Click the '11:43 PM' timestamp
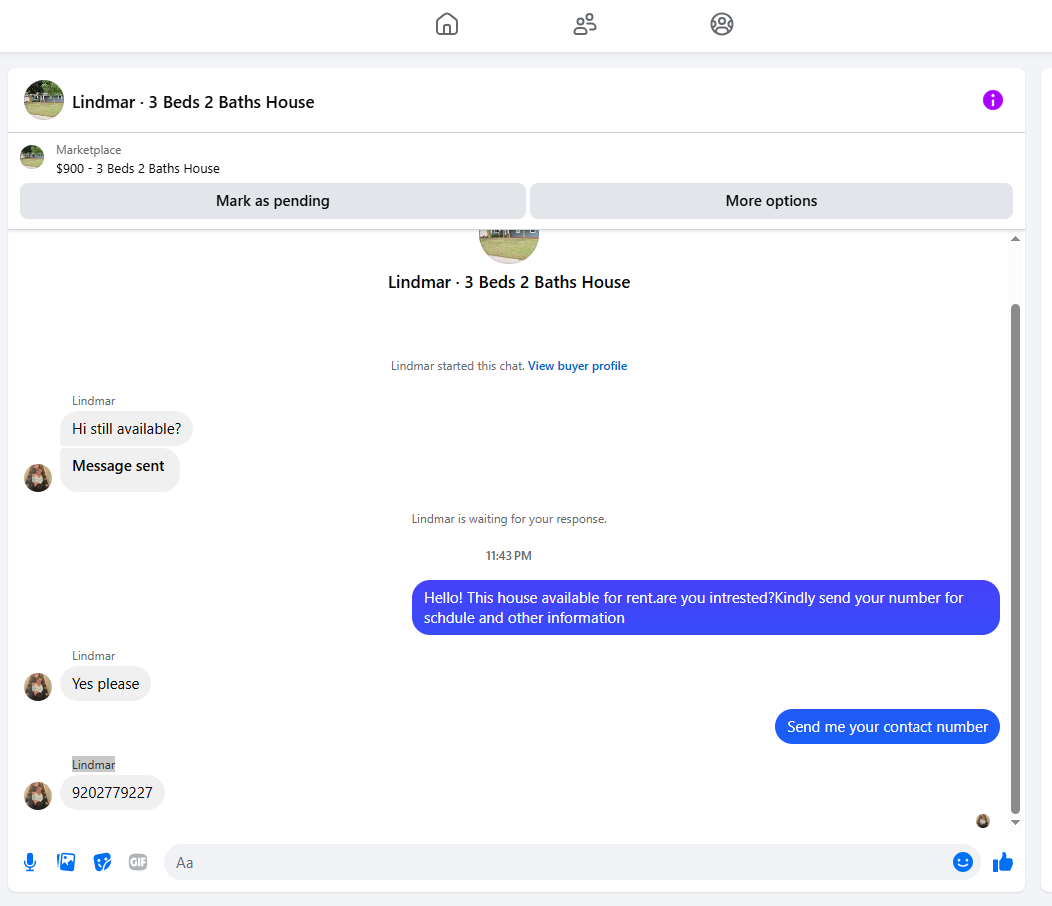This screenshot has width=1052, height=906. pyautogui.click(x=509, y=556)
